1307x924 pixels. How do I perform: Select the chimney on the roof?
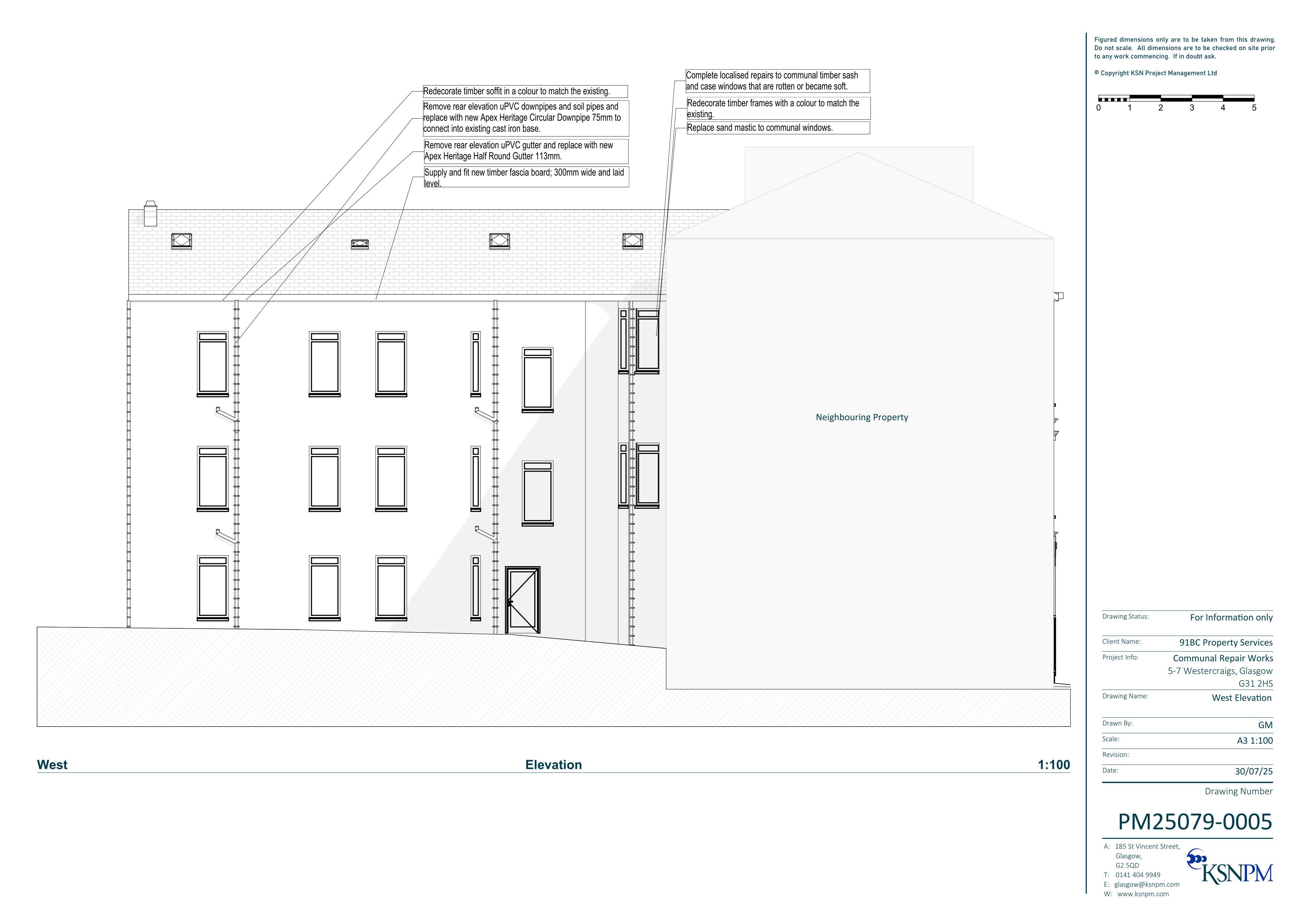point(150,213)
